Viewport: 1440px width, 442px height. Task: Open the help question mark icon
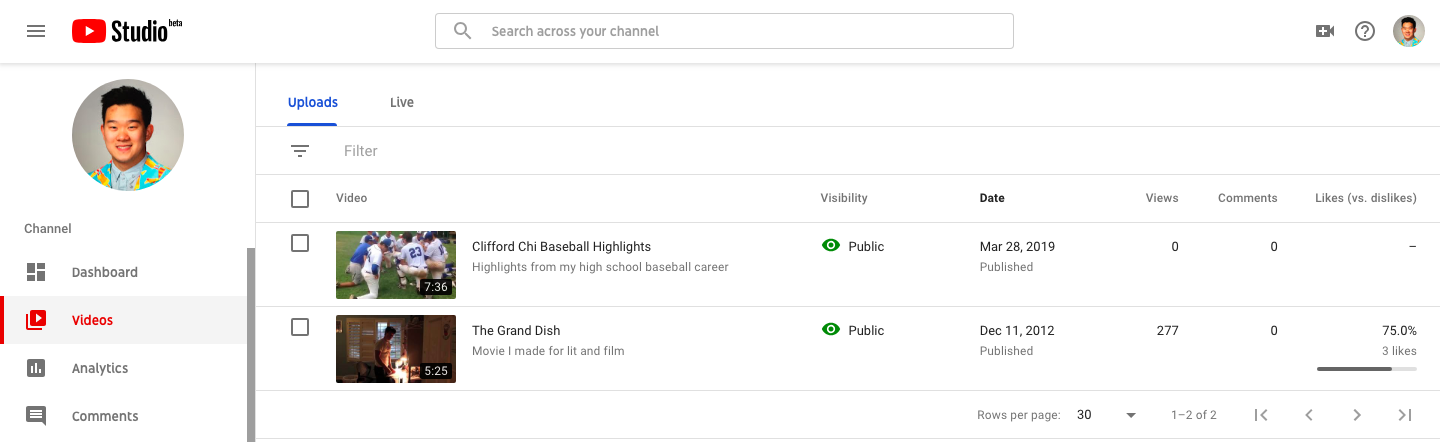(1365, 31)
